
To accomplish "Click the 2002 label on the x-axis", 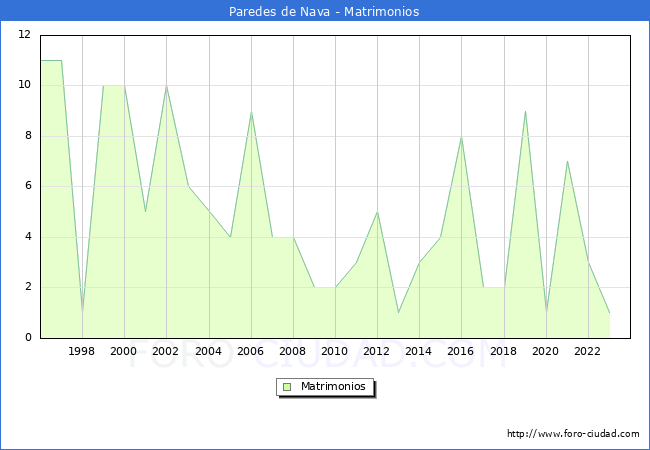I will click(x=166, y=351).
